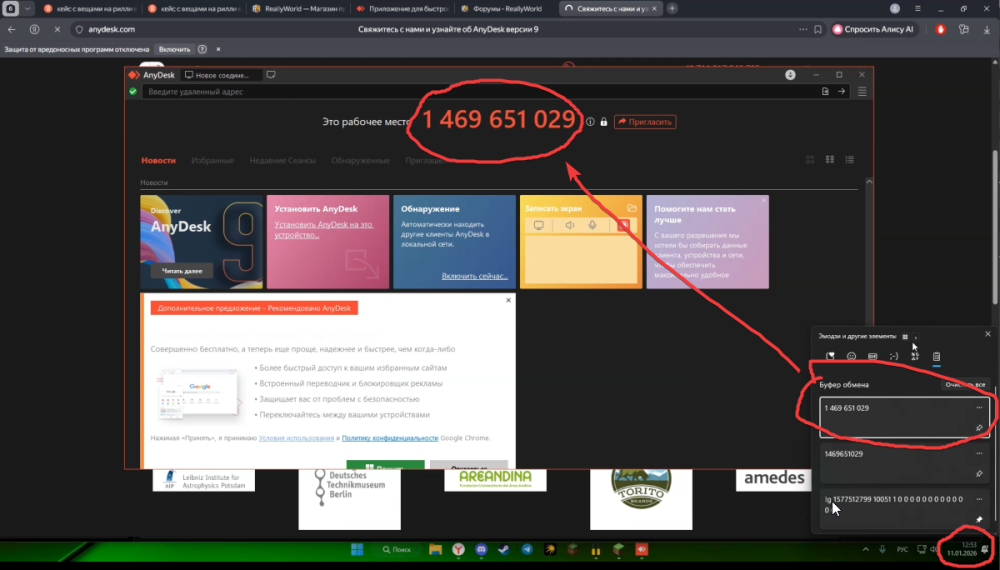1000x570 pixels.
Task: Open more options for the 1 469 651 029 entry
Action: 979,407
